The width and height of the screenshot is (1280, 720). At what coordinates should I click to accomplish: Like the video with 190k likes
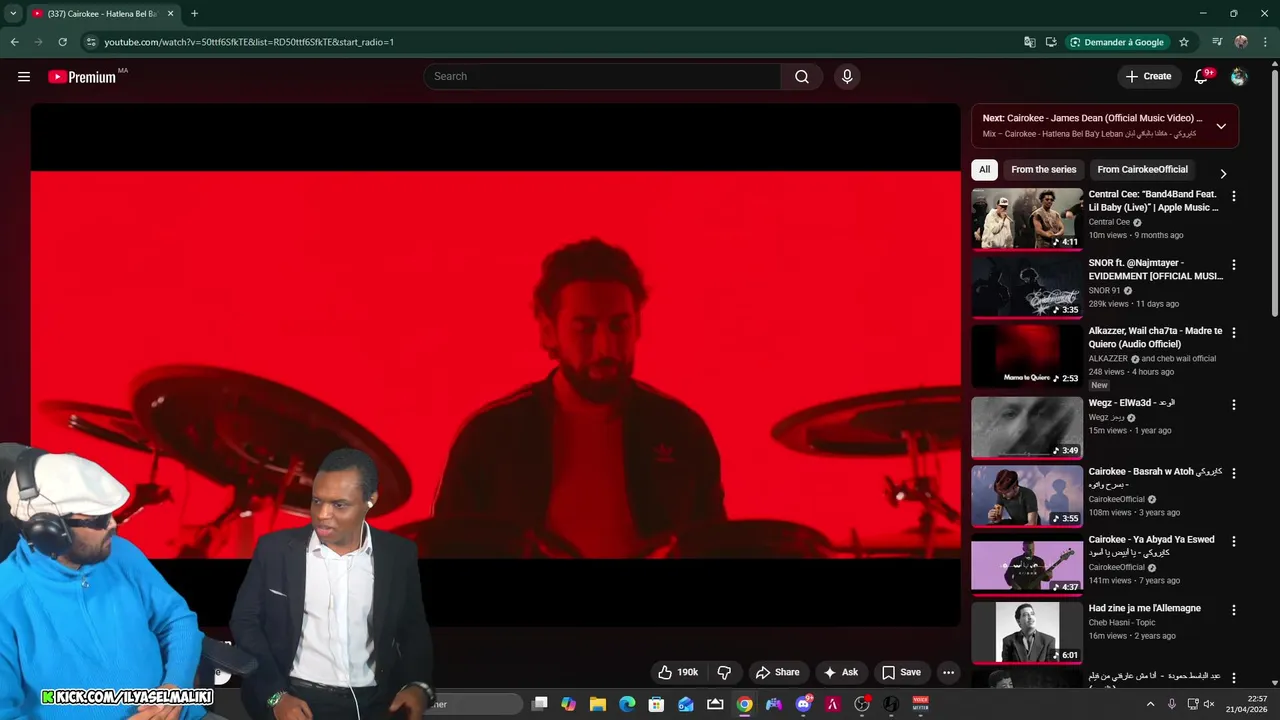pos(677,672)
